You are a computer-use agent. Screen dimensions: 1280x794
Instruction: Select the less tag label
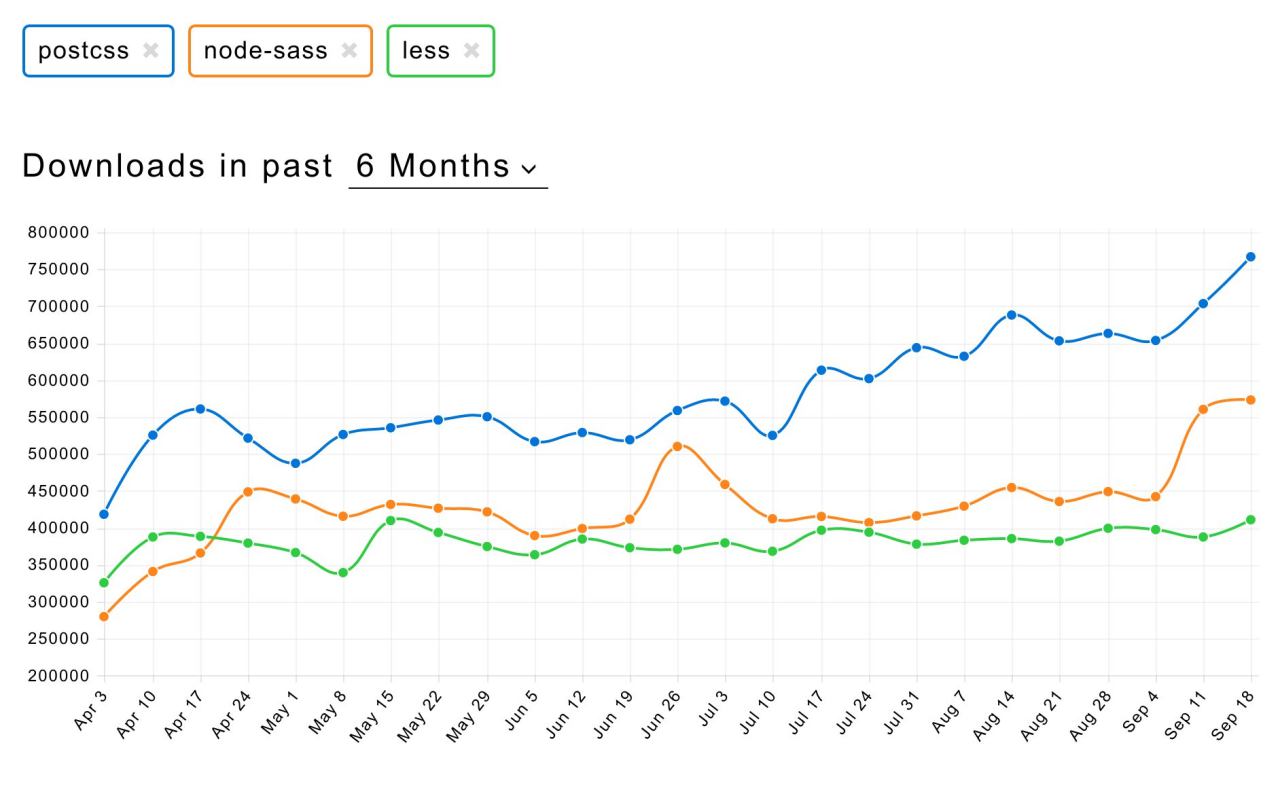click(426, 51)
